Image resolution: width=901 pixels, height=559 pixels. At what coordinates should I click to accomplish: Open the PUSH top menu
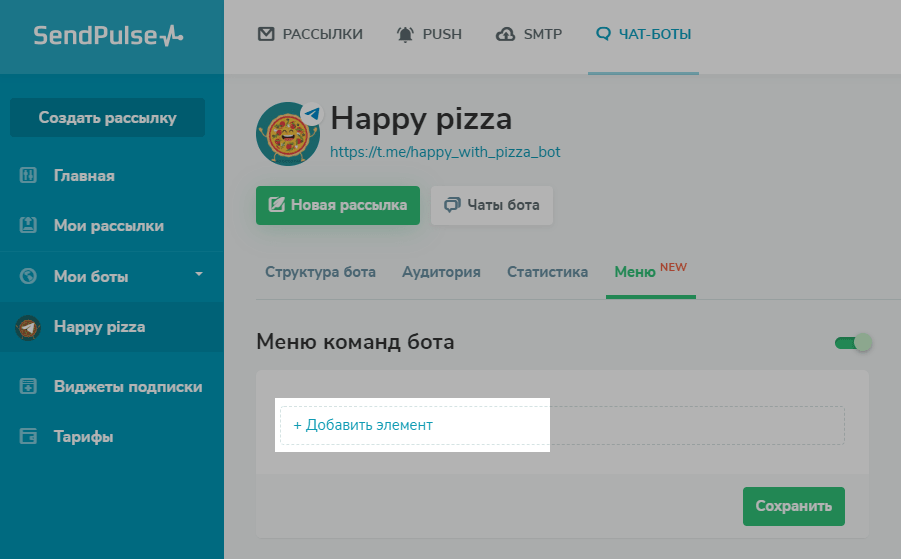point(429,34)
